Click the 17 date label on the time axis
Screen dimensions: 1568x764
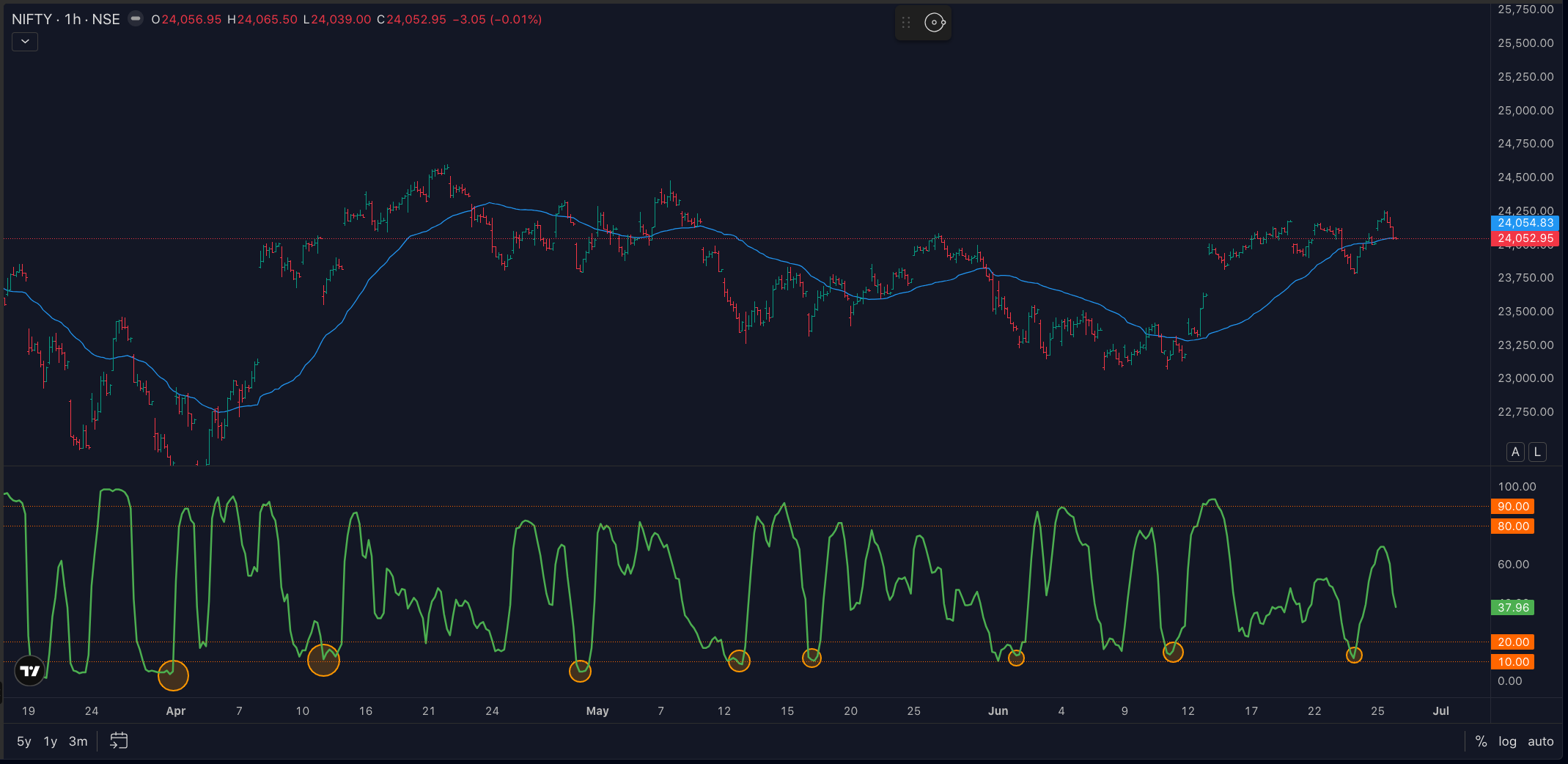pyautogui.click(x=1251, y=711)
